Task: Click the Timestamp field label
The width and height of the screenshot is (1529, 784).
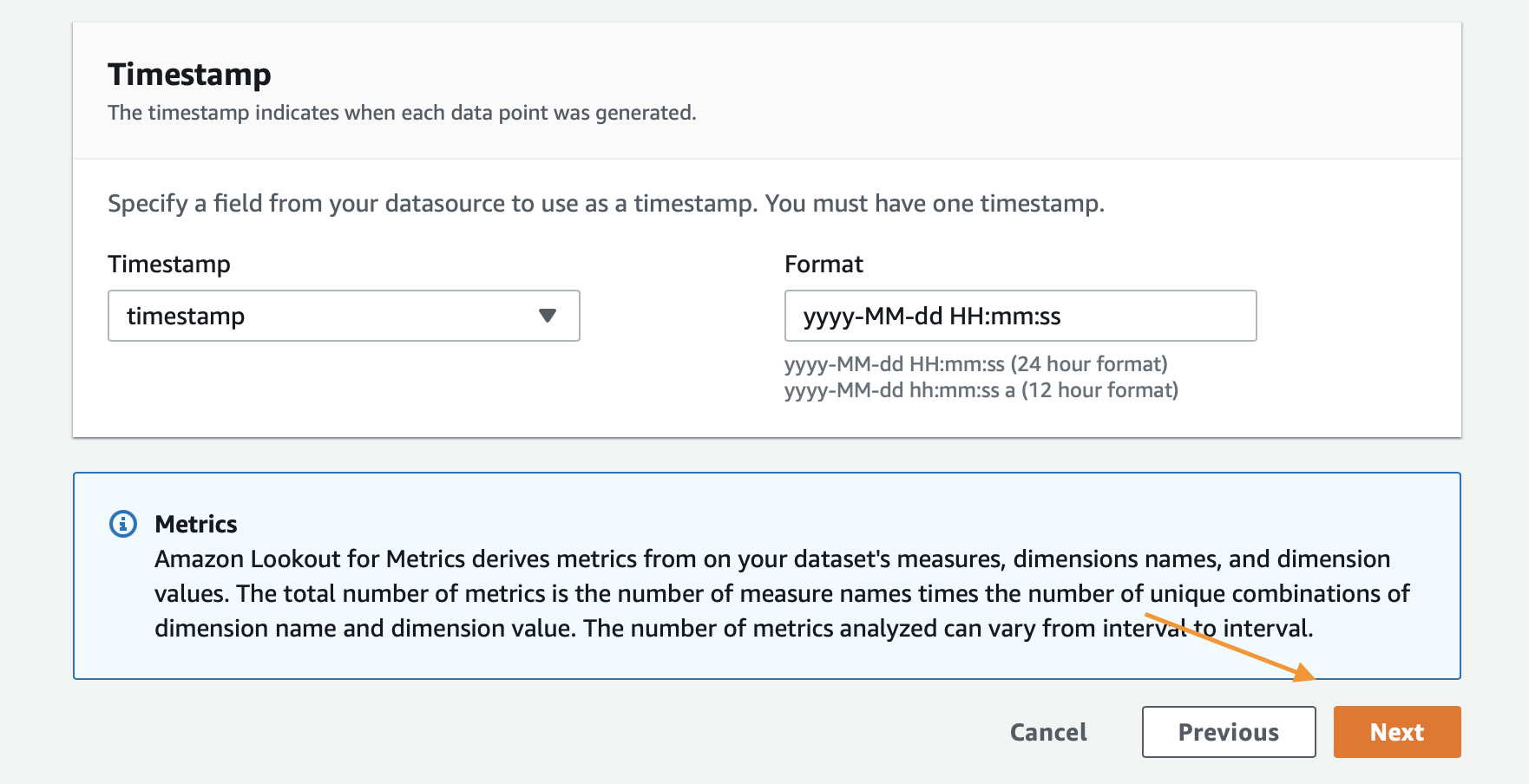Action: pyautogui.click(x=169, y=264)
